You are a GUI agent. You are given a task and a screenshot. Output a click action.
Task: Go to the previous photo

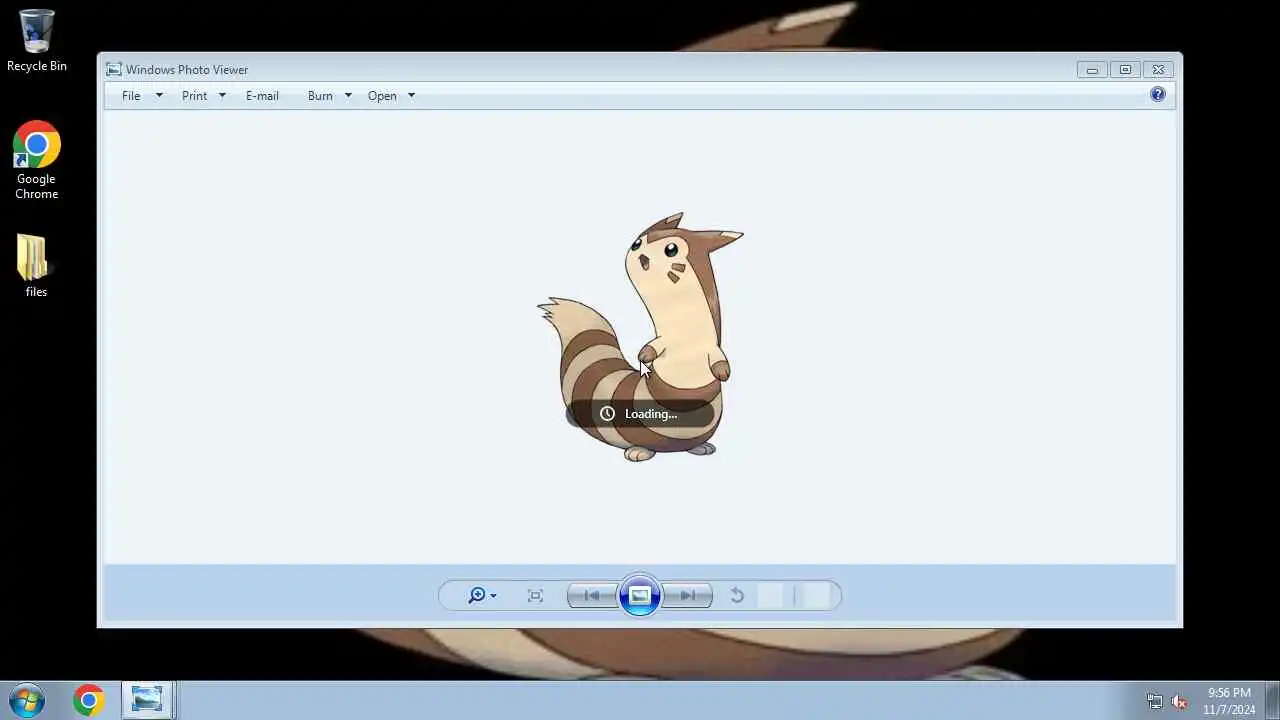tap(592, 596)
